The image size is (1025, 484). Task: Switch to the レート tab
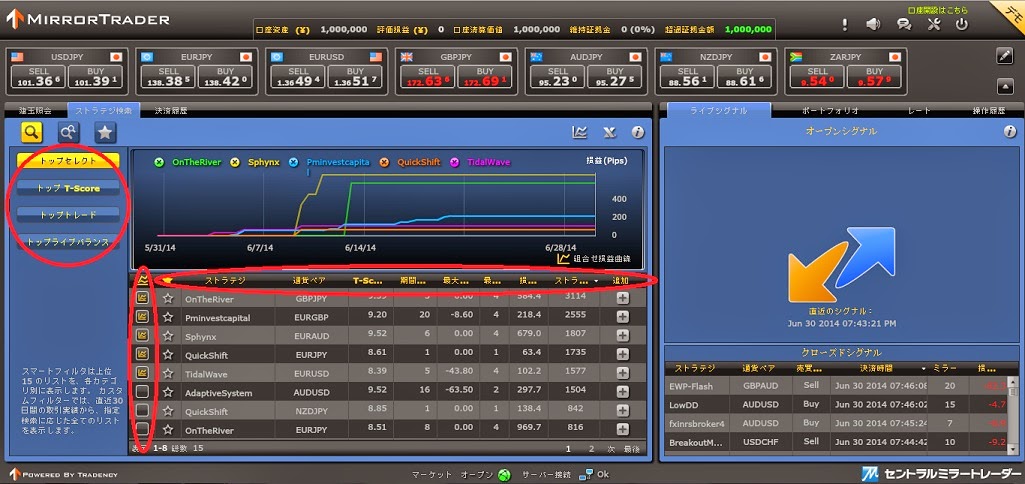click(918, 111)
